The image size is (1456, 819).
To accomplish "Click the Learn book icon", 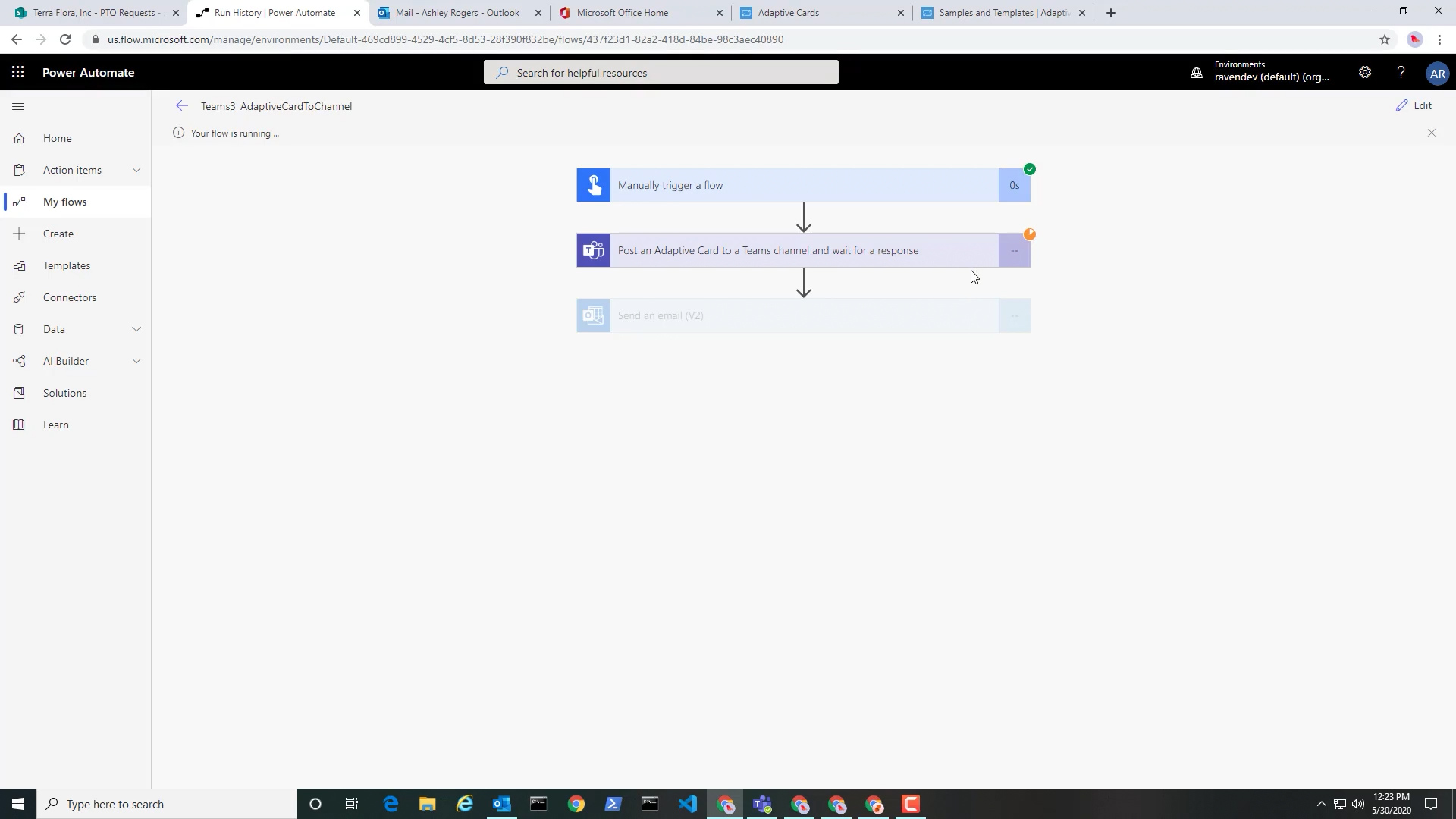I will click(x=19, y=425).
